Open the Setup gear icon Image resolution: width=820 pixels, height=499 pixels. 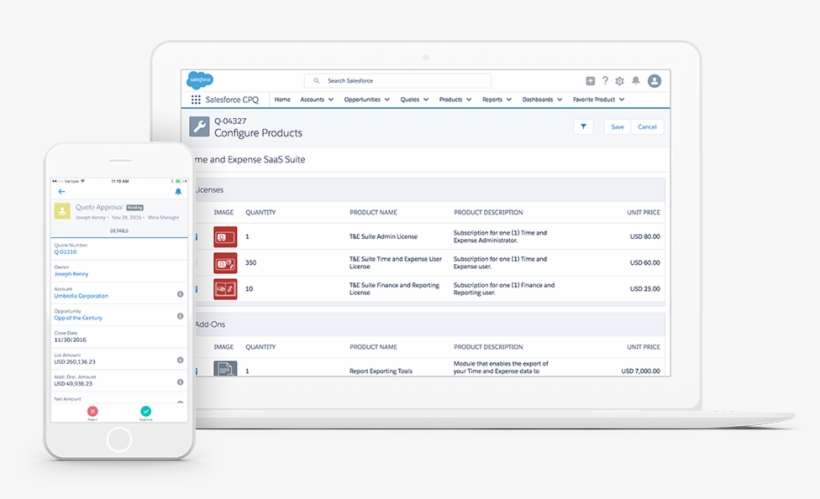[620, 81]
